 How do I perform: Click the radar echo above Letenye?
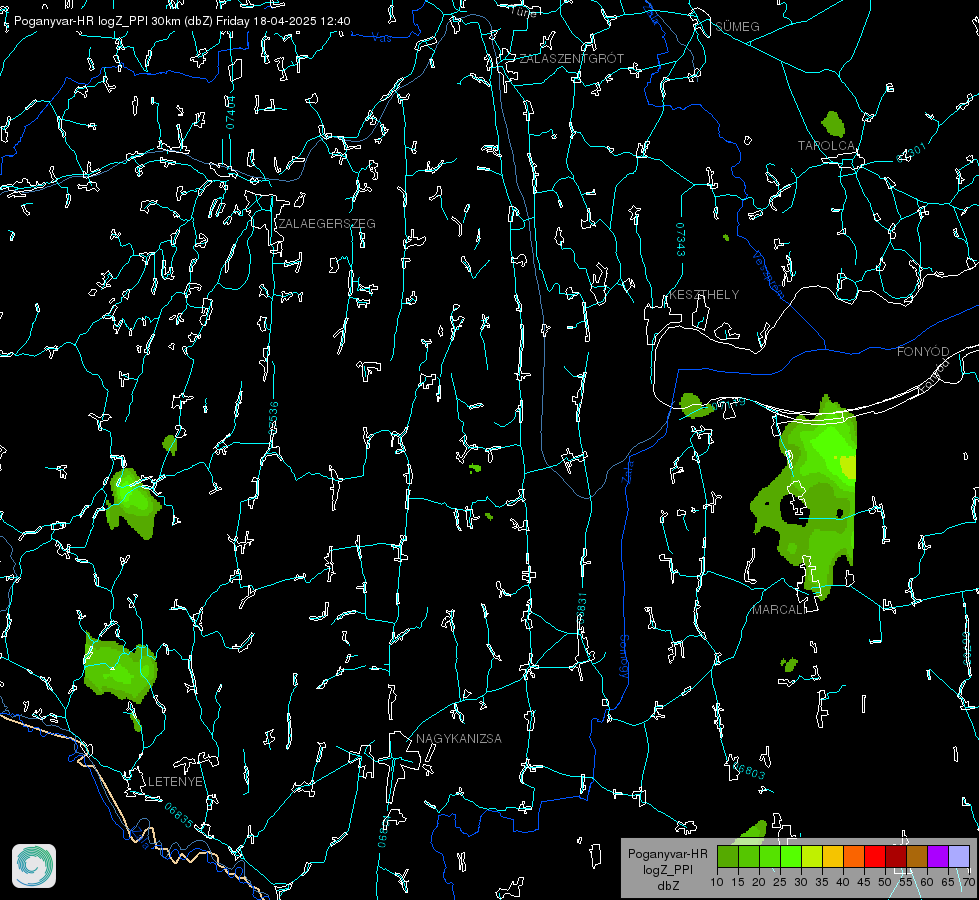click(120, 668)
